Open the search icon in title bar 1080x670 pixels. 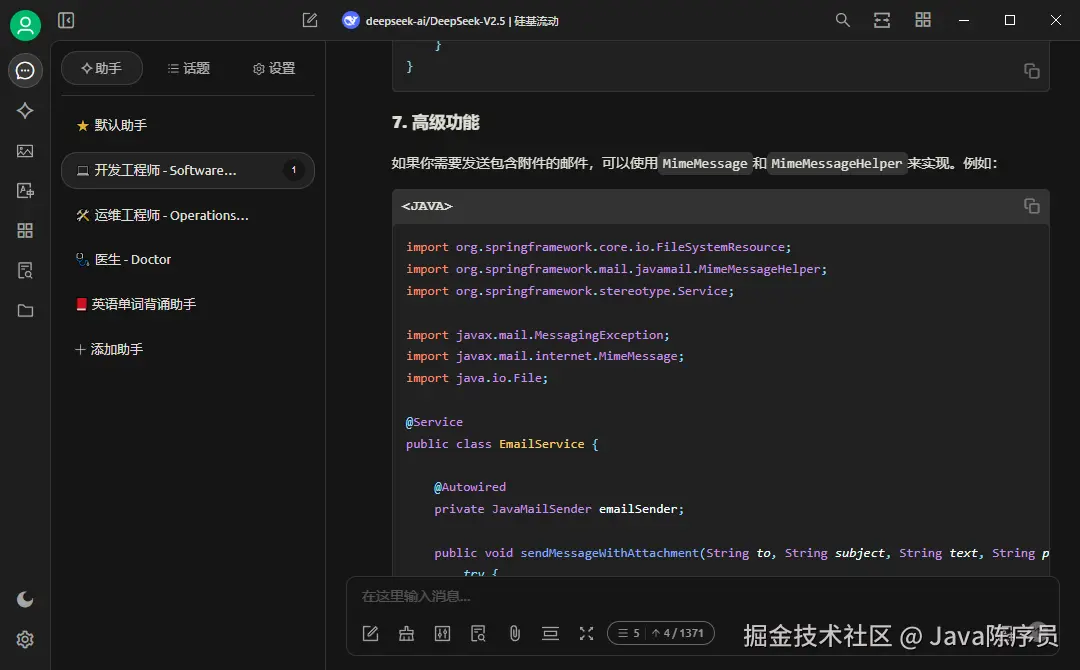click(842, 20)
